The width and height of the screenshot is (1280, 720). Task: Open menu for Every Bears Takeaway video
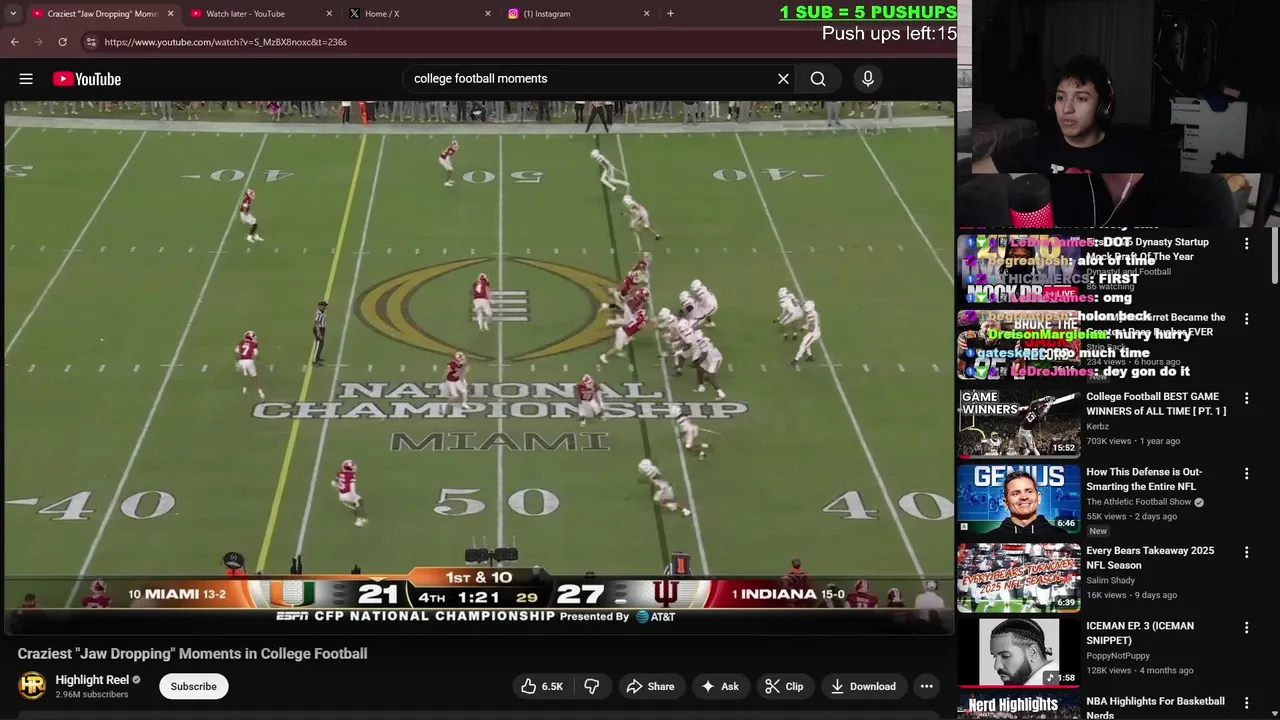[1246, 552]
